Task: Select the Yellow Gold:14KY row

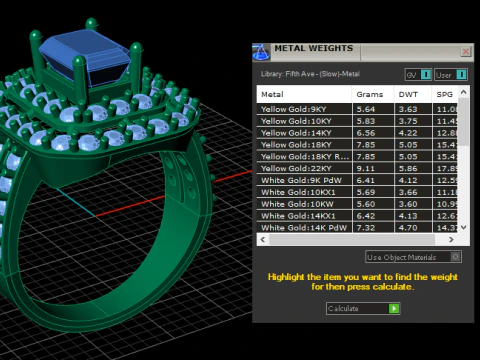Action: pyautogui.click(x=357, y=133)
